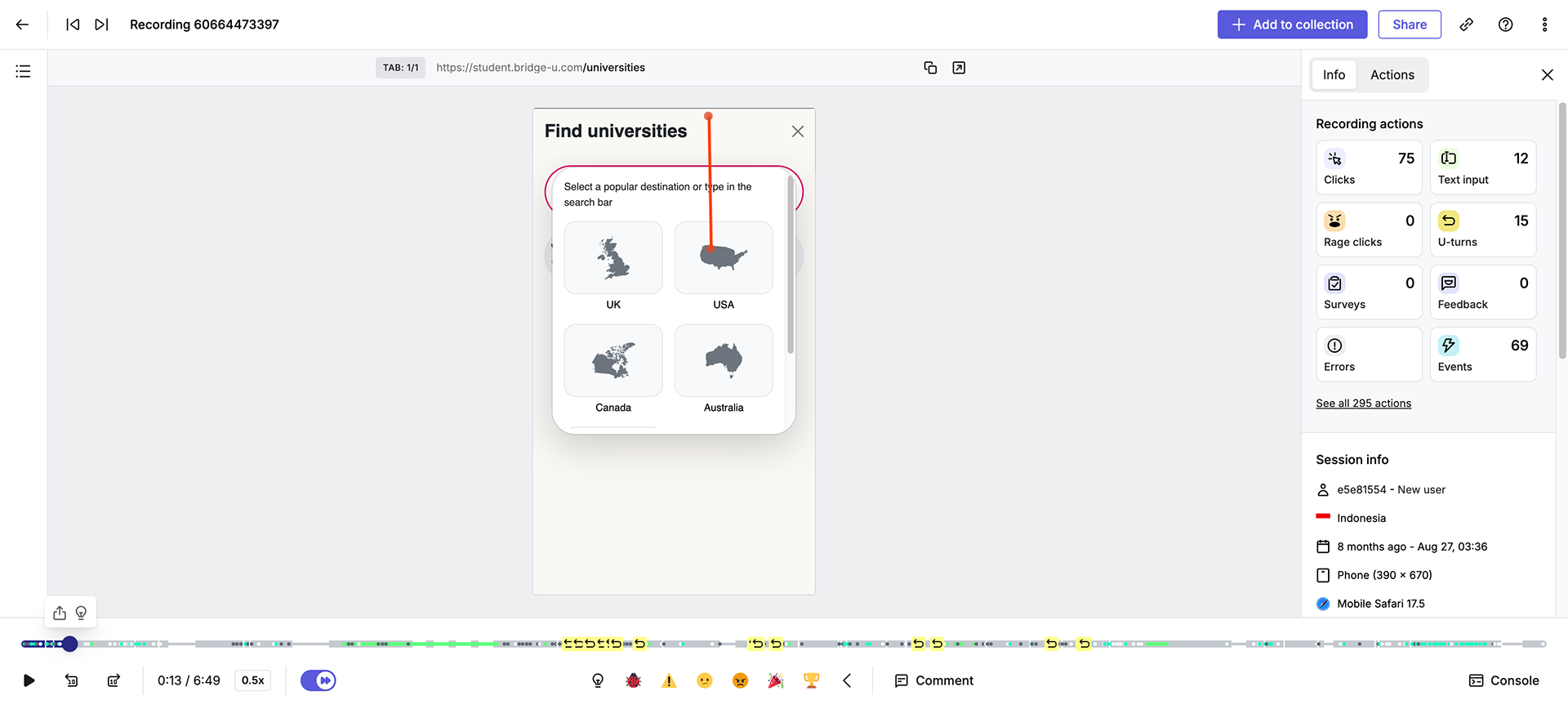Add recording to collection
Viewport: 1568px width, 709px height.
coord(1292,25)
